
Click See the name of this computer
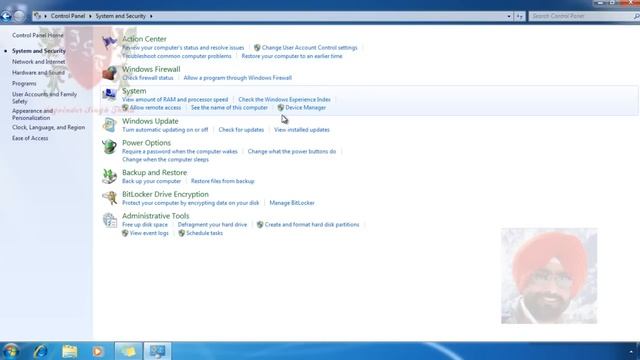[x=229, y=108]
